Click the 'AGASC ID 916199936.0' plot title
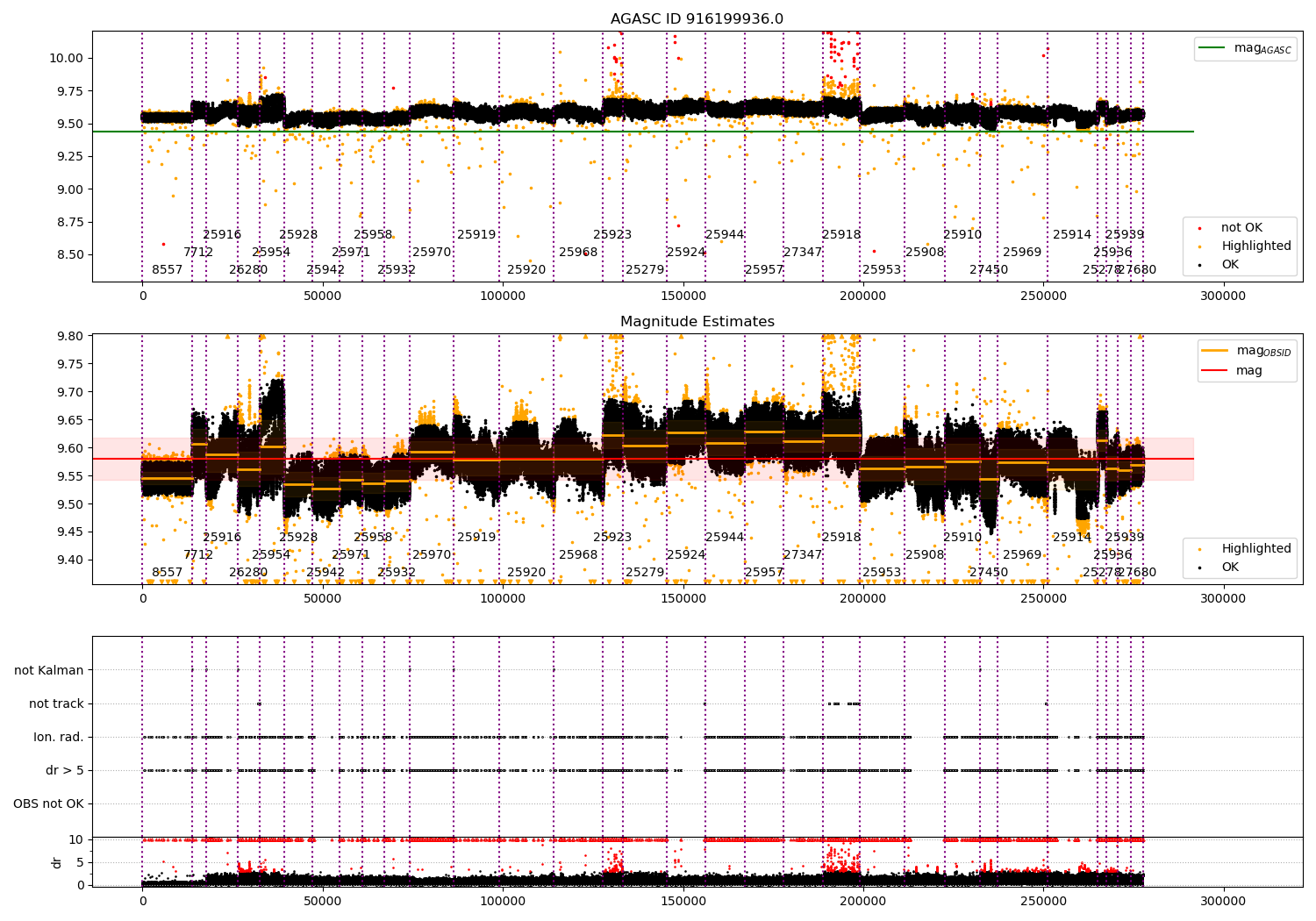The width and height of the screenshot is (1316, 921). [697, 18]
